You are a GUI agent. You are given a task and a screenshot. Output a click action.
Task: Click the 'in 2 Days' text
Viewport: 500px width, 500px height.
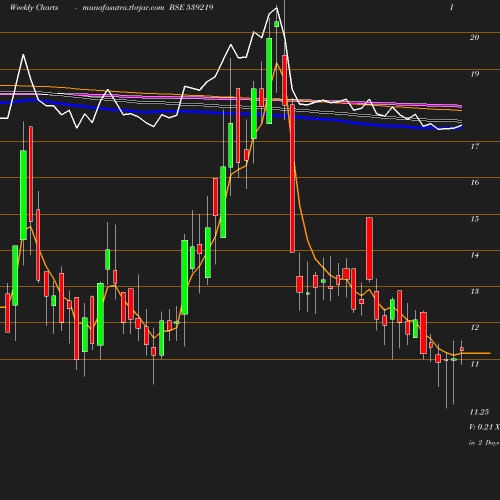coord(484,443)
